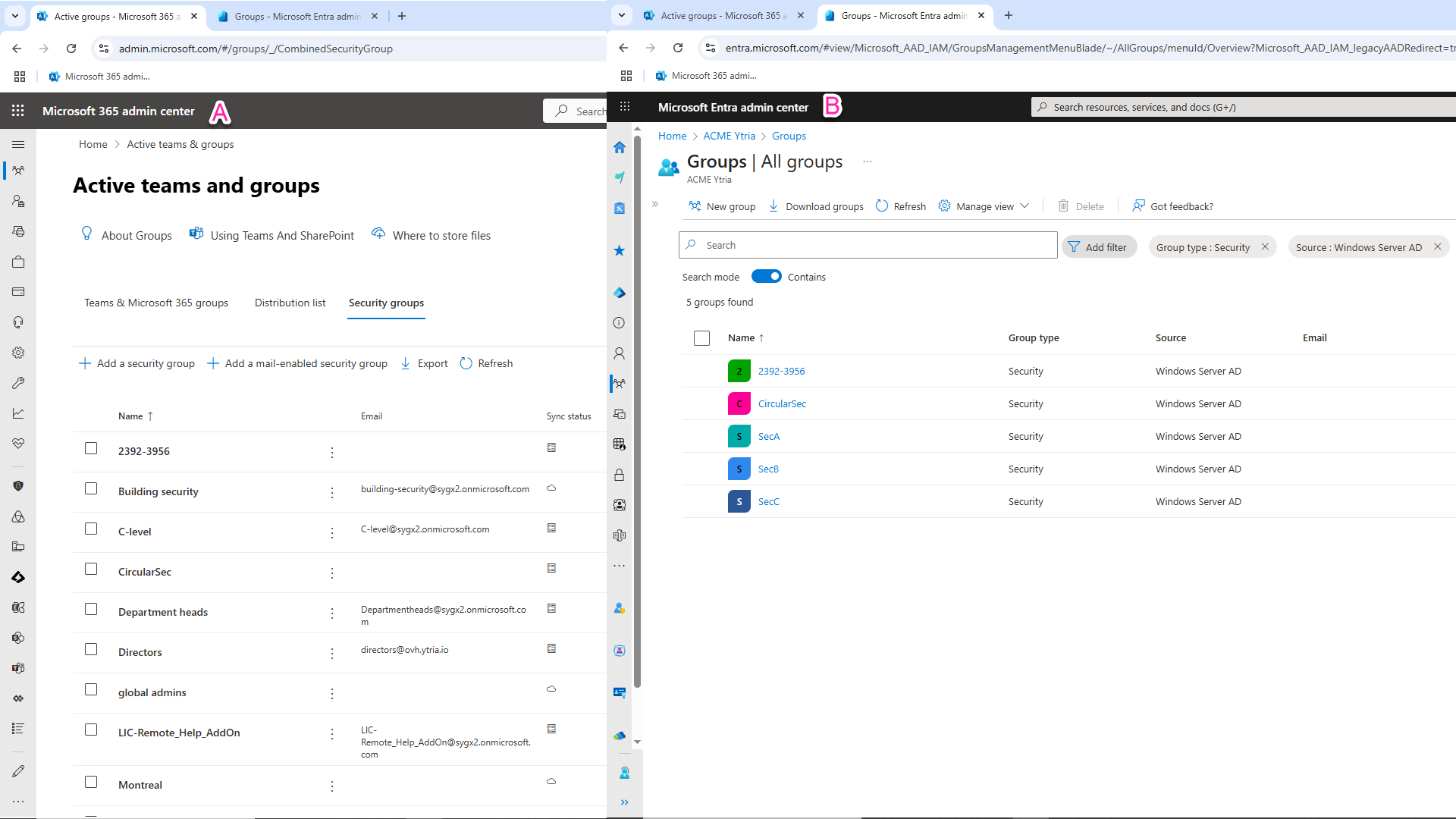The image size is (1456, 819).
Task: Click Add a security group
Action: coord(136,363)
